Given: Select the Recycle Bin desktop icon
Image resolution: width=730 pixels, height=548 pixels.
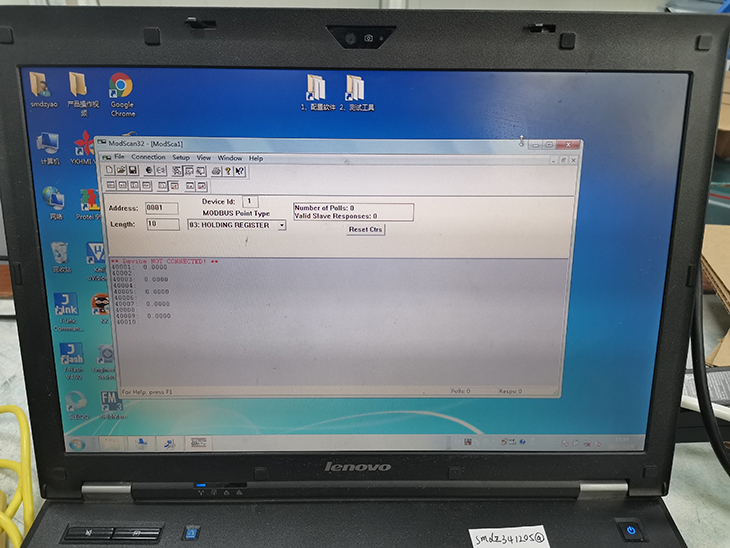Looking at the screenshot, I should click(x=61, y=251).
